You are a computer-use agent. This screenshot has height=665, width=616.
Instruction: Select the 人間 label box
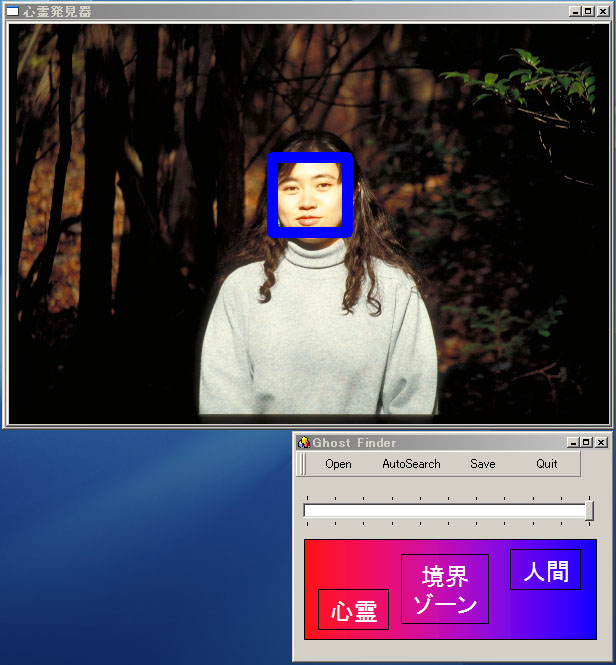545,570
